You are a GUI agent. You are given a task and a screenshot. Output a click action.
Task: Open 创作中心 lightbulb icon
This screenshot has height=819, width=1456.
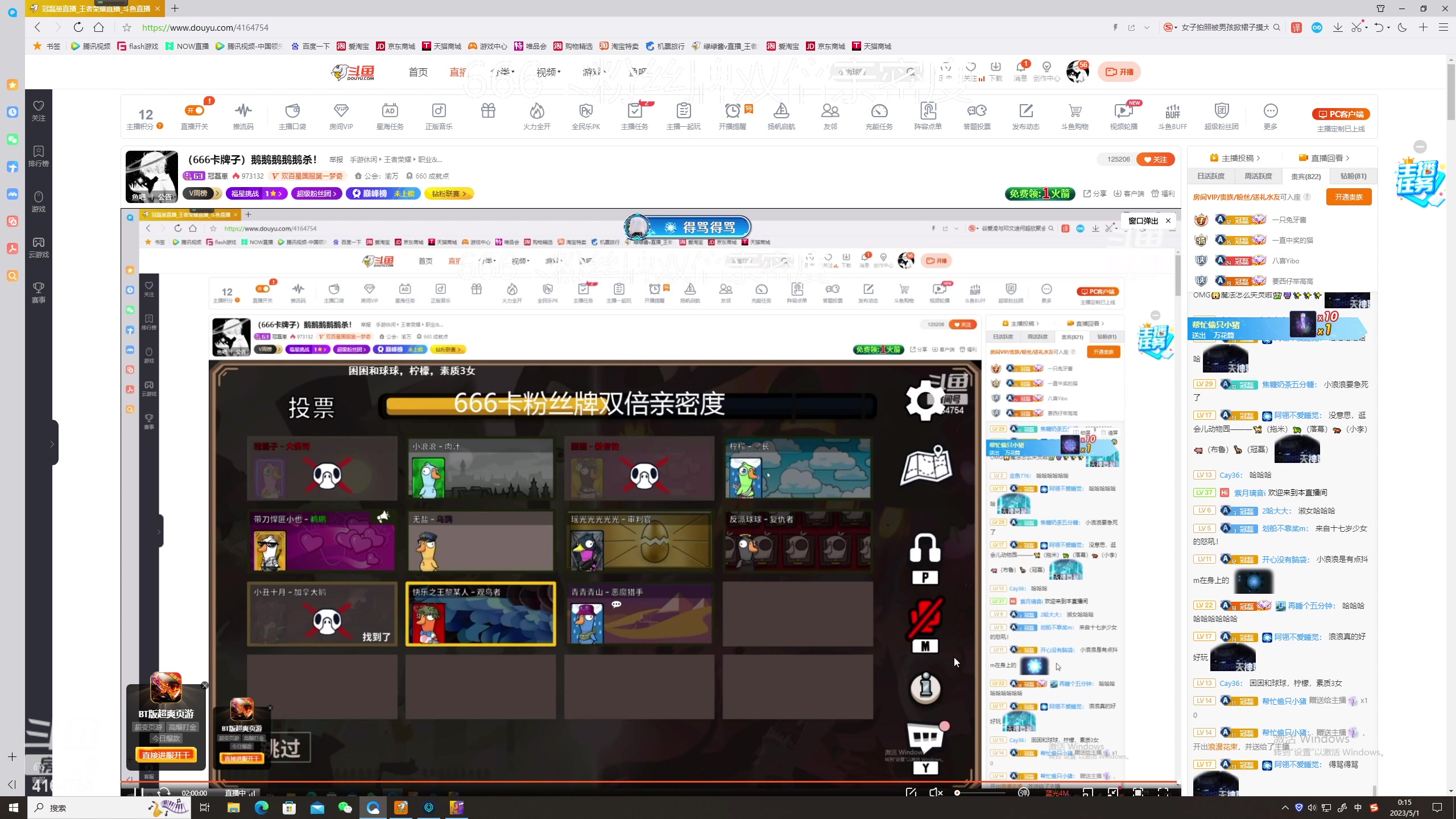(x=1046, y=67)
